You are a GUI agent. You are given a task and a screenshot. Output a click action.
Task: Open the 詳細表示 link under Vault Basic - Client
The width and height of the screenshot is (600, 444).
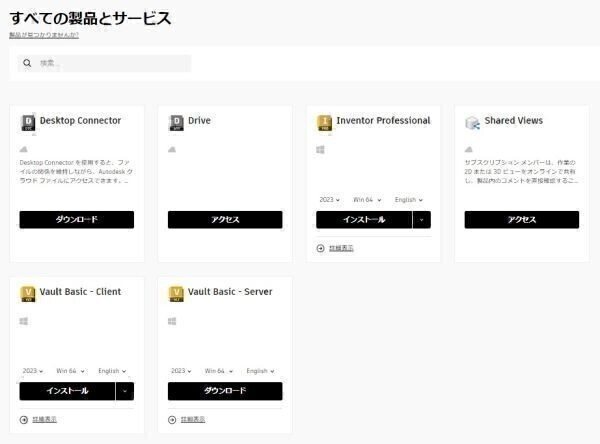pyautogui.click(x=44, y=420)
